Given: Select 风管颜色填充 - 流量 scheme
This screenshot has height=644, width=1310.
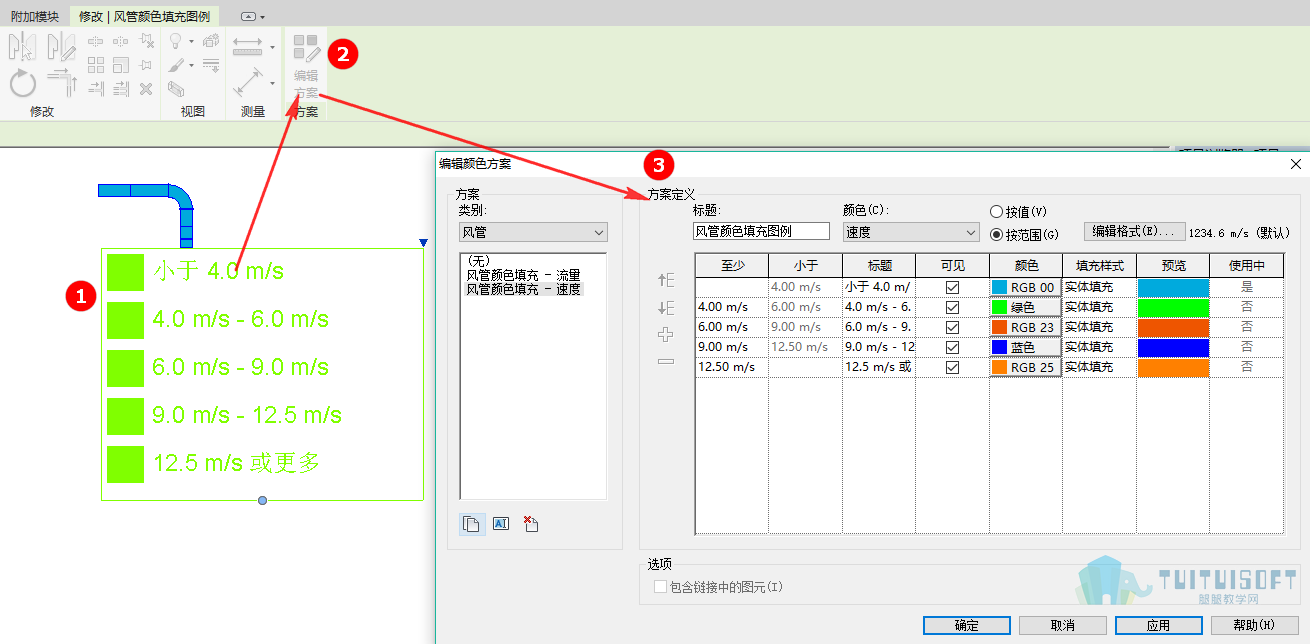Looking at the screenshot, I should click(x=523, y=274).
